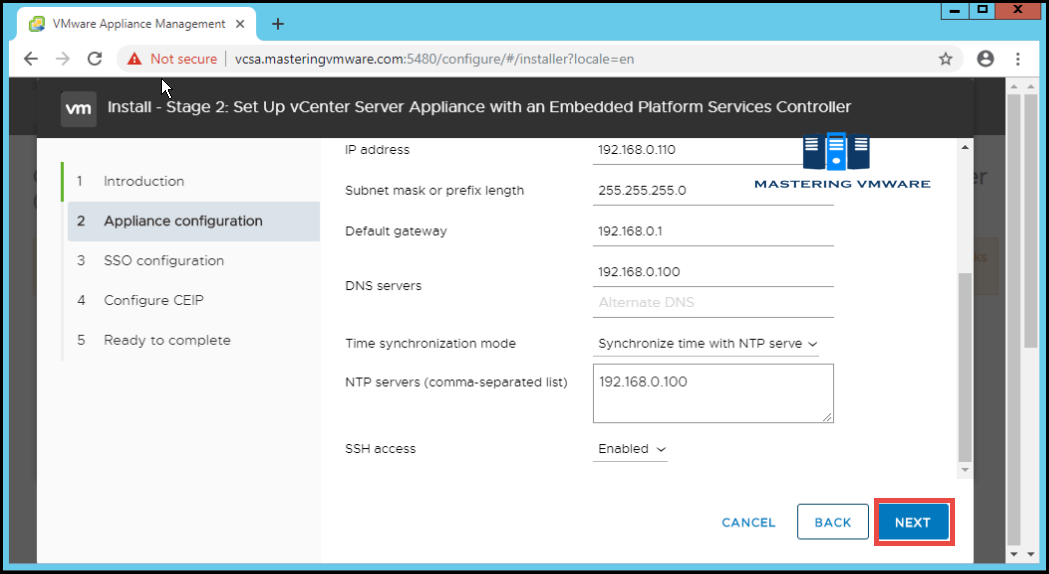The width and height of the screenshot is (1049, 574).
Task: Click the address bar URL
Action: (x=434, y=59)
